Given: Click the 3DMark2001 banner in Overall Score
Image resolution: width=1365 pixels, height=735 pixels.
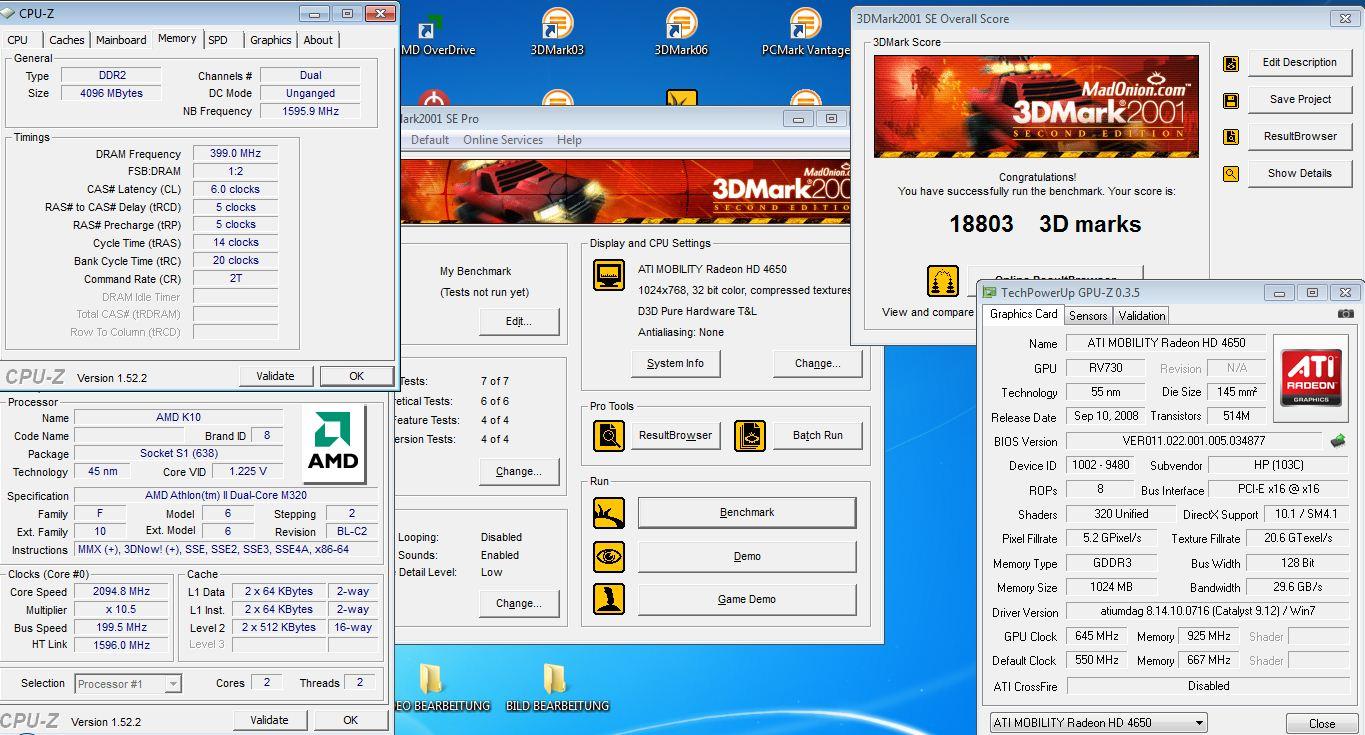Looking at the screenshot, I should 1036,106.
